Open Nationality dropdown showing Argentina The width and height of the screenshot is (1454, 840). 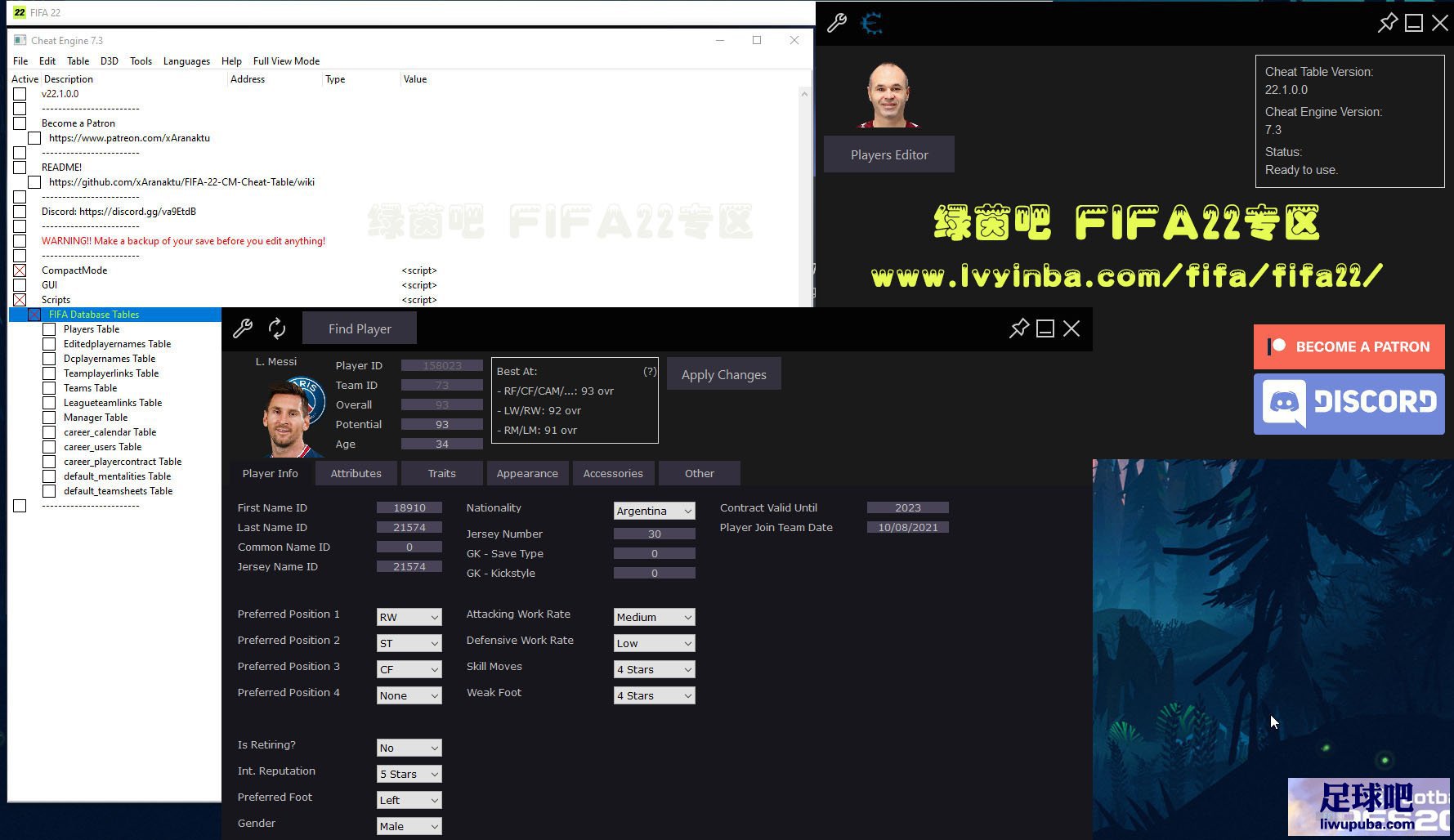point(654,511)
